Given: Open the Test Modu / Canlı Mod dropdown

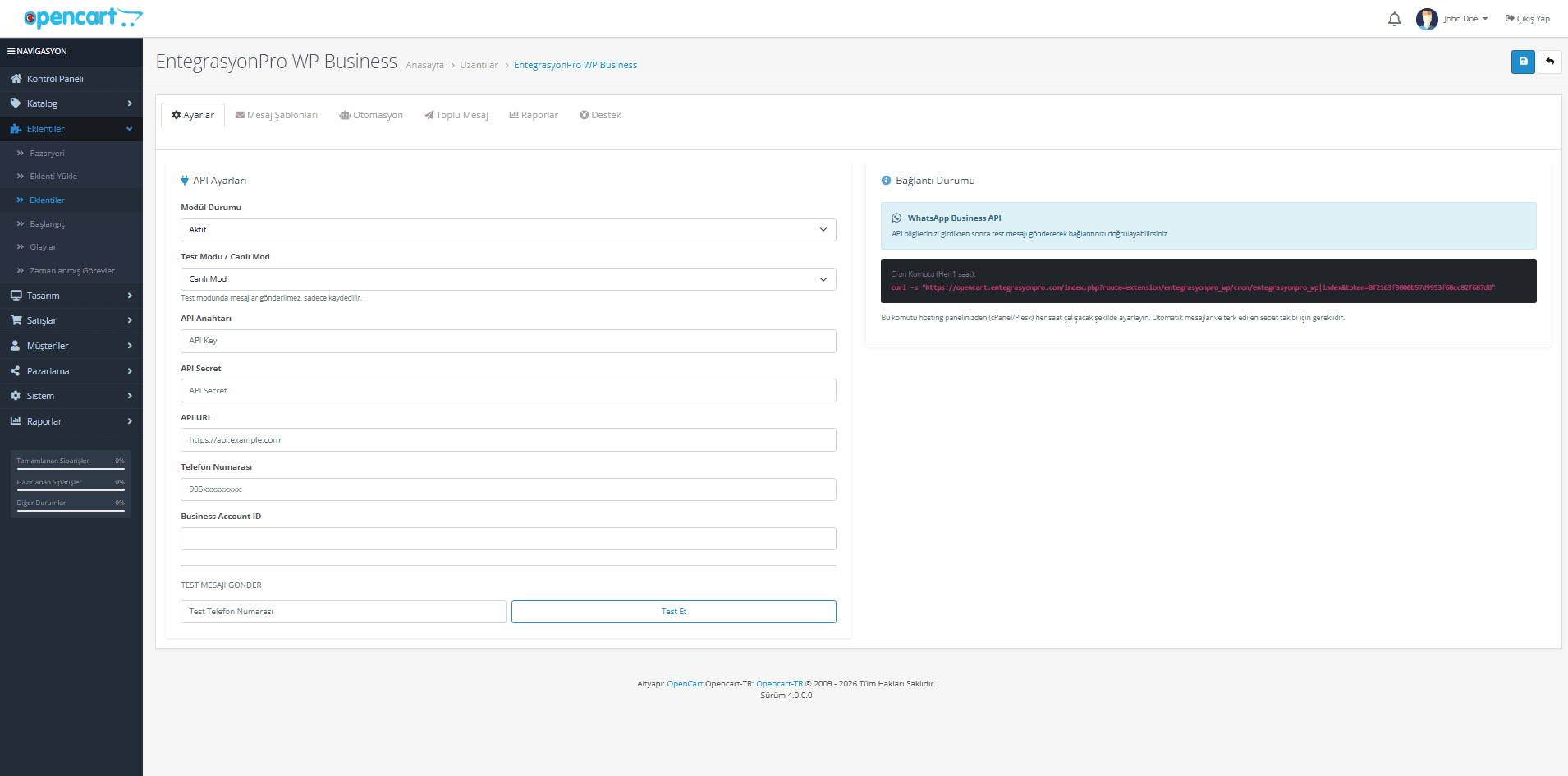Looking at the screenshot, I should (x=508, y=279).
